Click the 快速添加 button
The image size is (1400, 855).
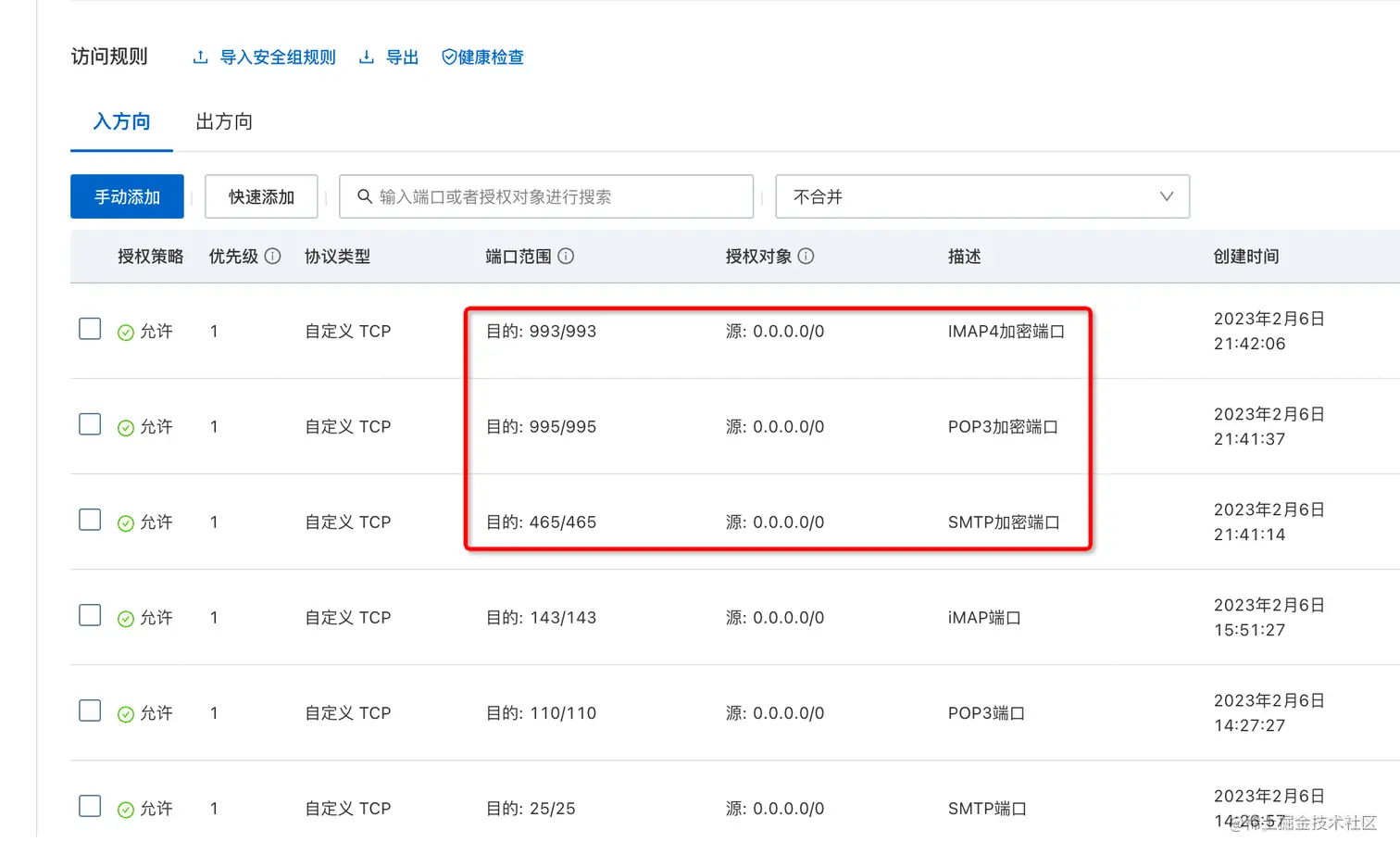(261, 196)
